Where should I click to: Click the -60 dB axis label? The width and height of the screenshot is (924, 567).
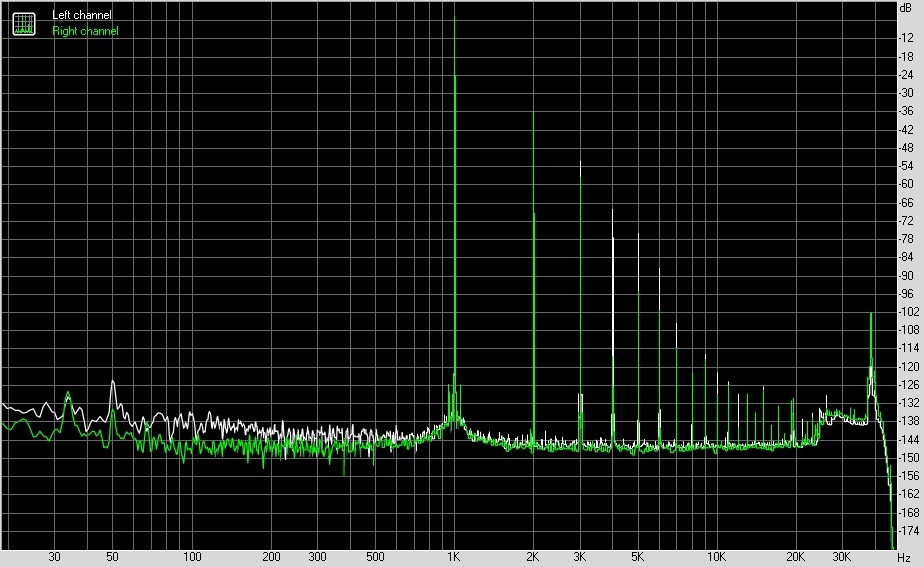(x=907, y=184)
